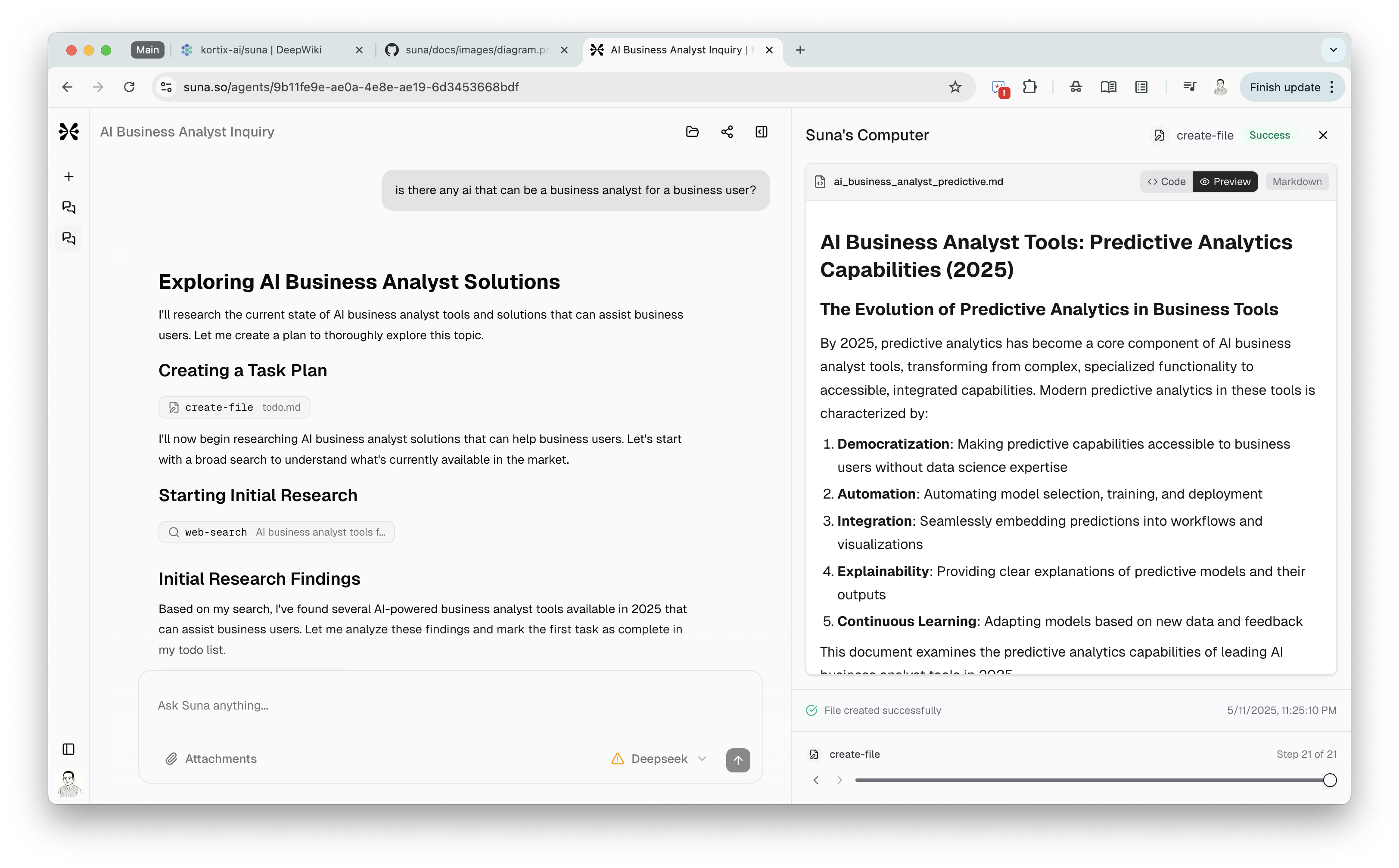
Task: Open the reading mode book icon
Action: 1108,87
